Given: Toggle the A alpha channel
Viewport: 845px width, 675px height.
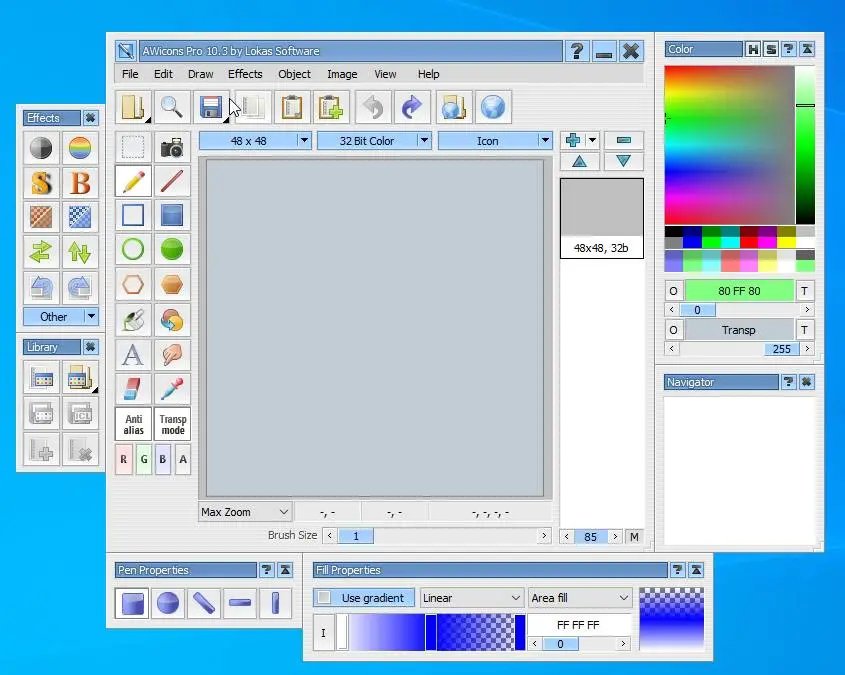Looking at the screenshot, I should [183, 460].
